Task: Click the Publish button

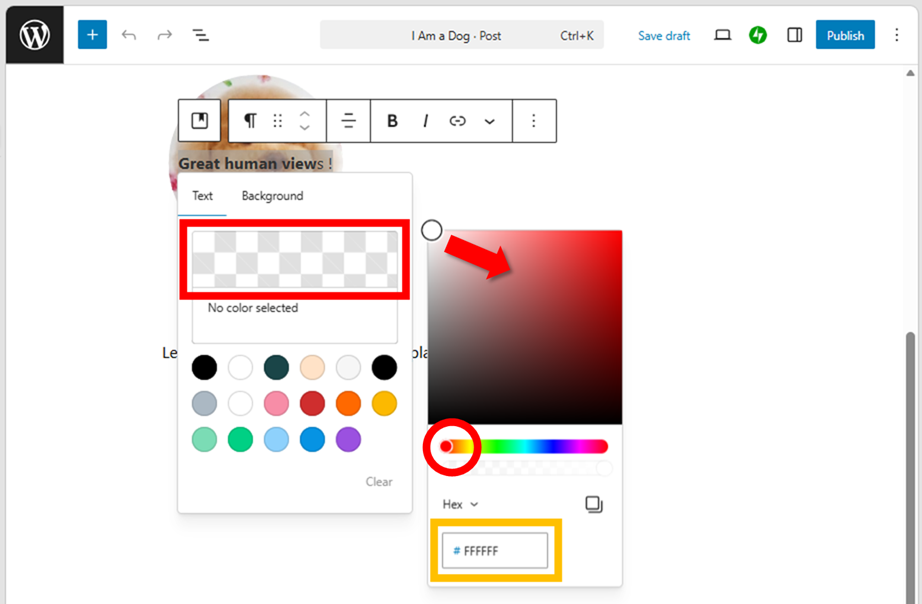Action: [845, 35]
